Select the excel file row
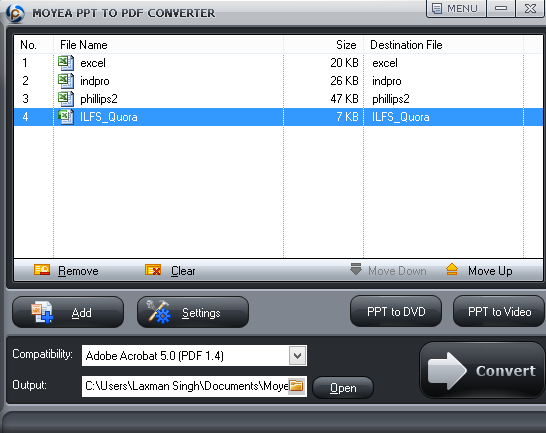 tap(278, 63)
